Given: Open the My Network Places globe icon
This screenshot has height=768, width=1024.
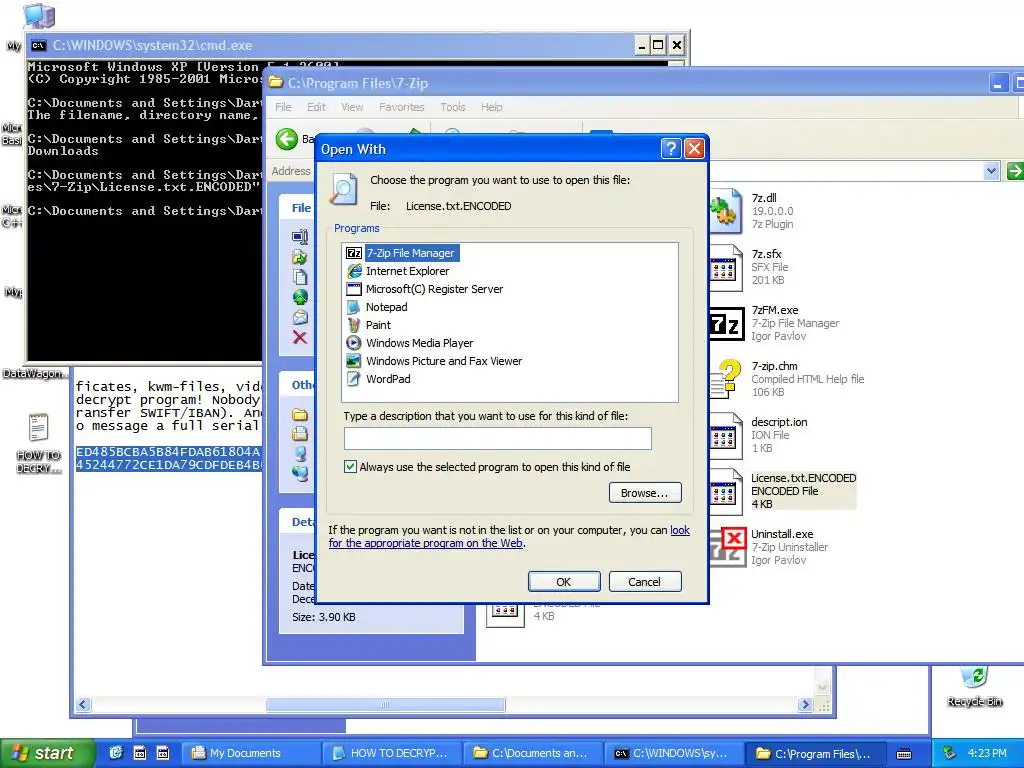Looking at the screenshot, I should coord(300,473).
